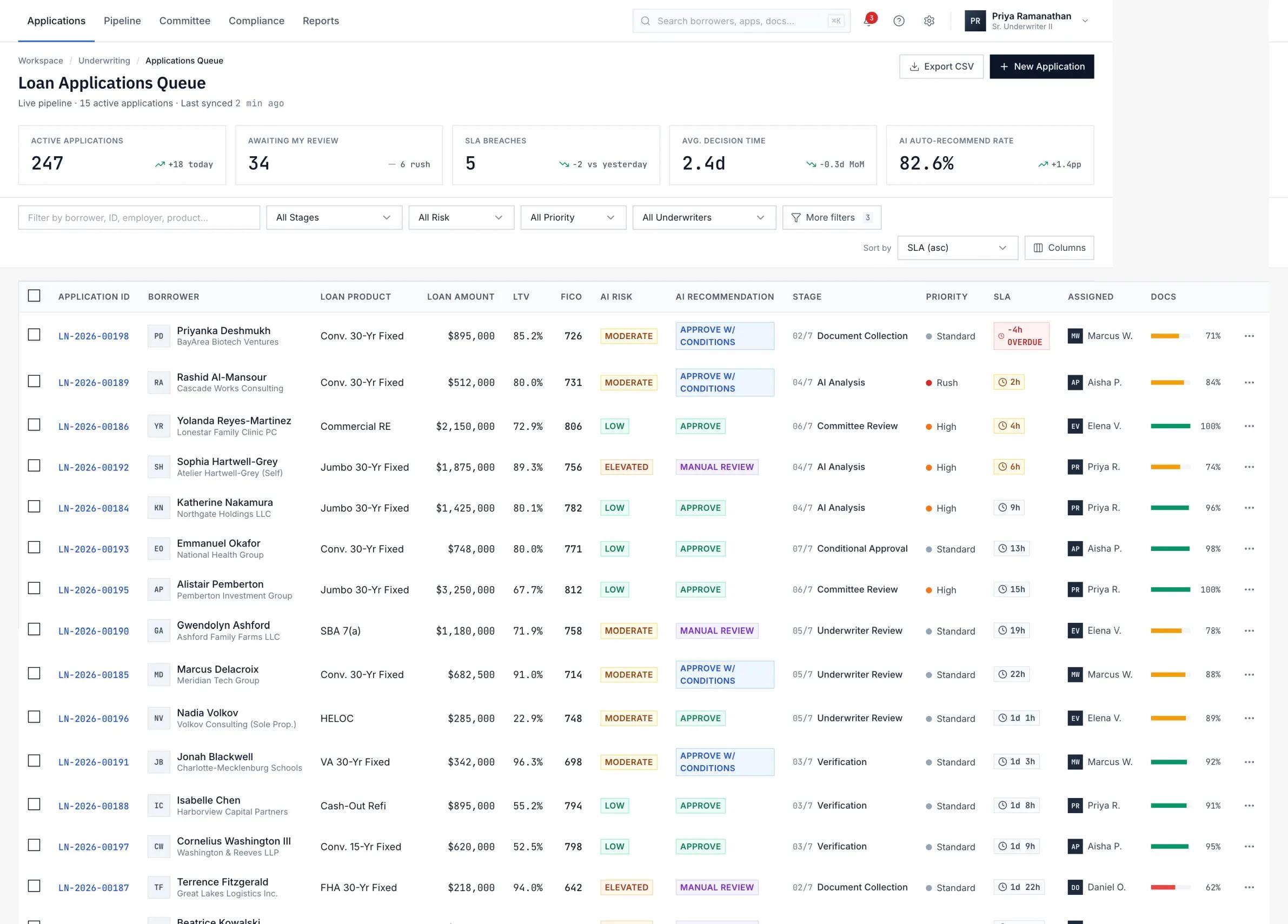Screen dimensions: 1288x924
Task: Tick the checkbox for LN-2026-00193
Action: pos(34,548)
